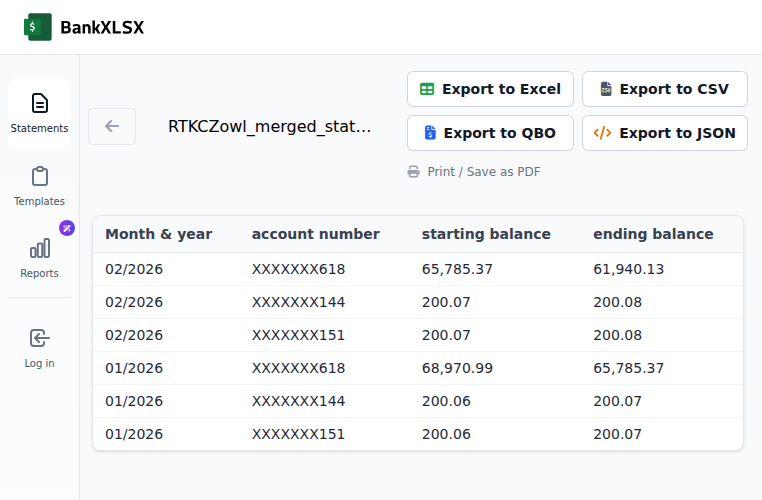Click the ending balance column header

653,234
